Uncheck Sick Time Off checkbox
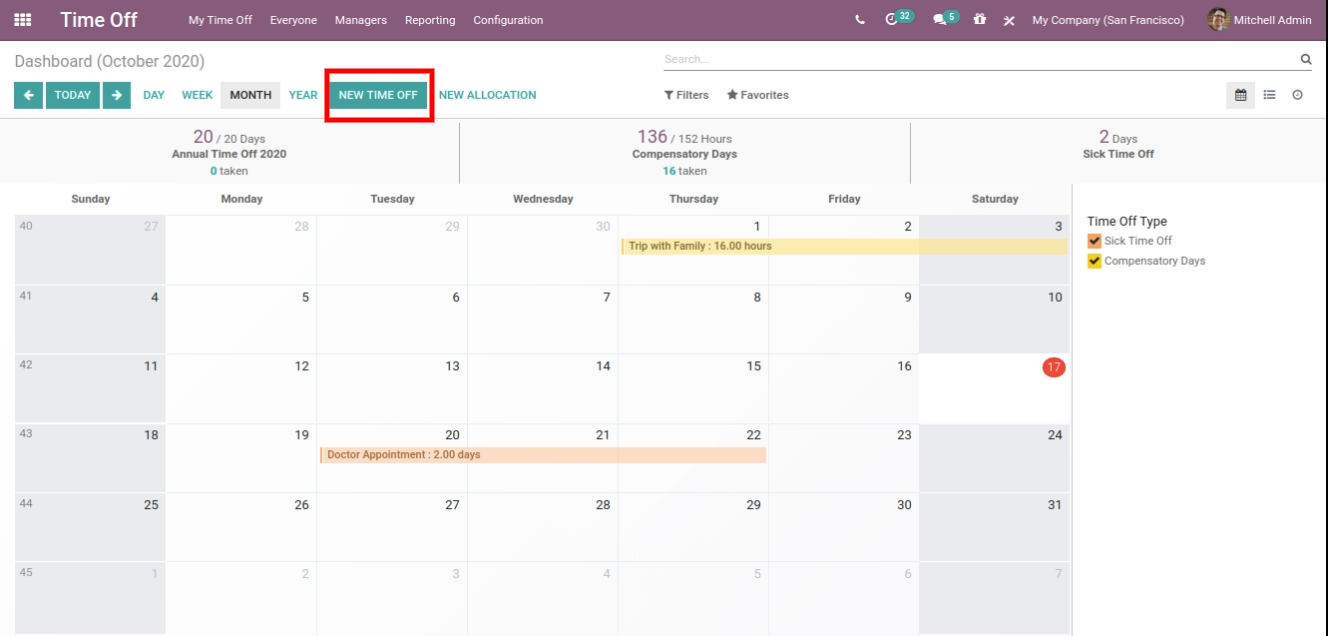 [x=1094, y=241]
